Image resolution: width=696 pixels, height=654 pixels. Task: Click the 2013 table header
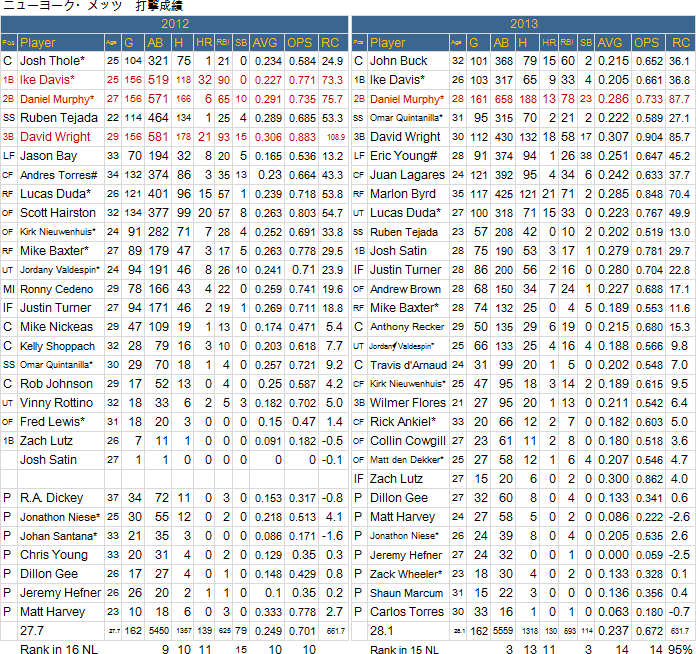point(524,24)
